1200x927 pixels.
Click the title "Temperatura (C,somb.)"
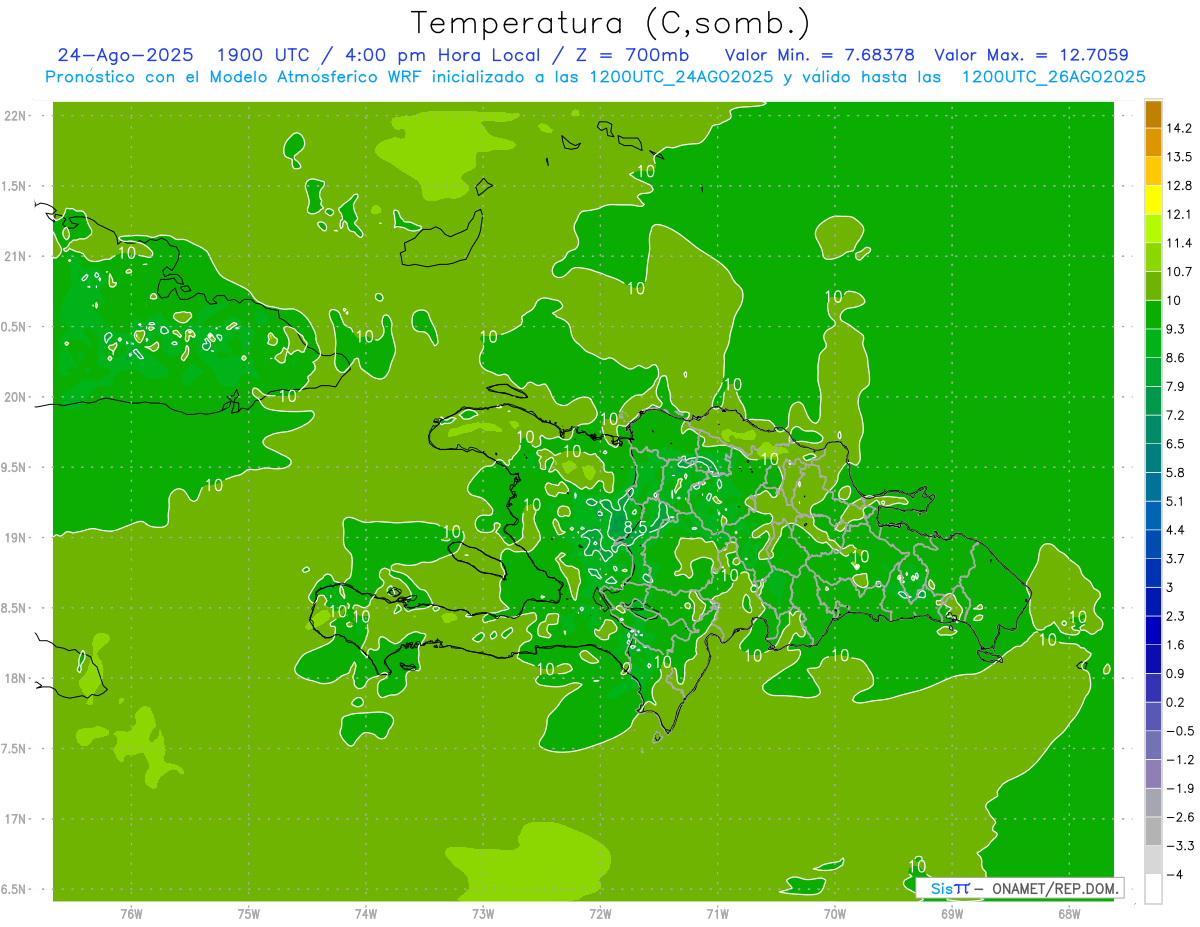(x=611, y=22)
